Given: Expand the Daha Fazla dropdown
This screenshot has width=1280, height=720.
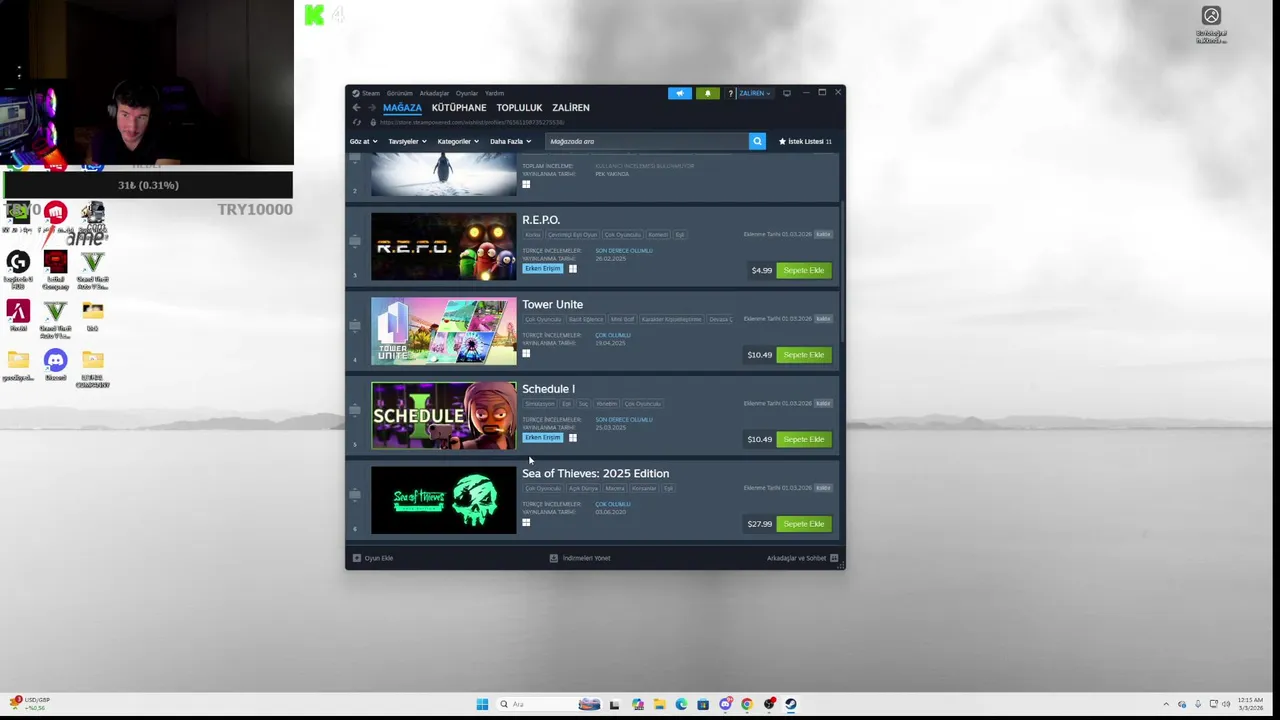Looking at the screenshot, I should click(510, 141).
